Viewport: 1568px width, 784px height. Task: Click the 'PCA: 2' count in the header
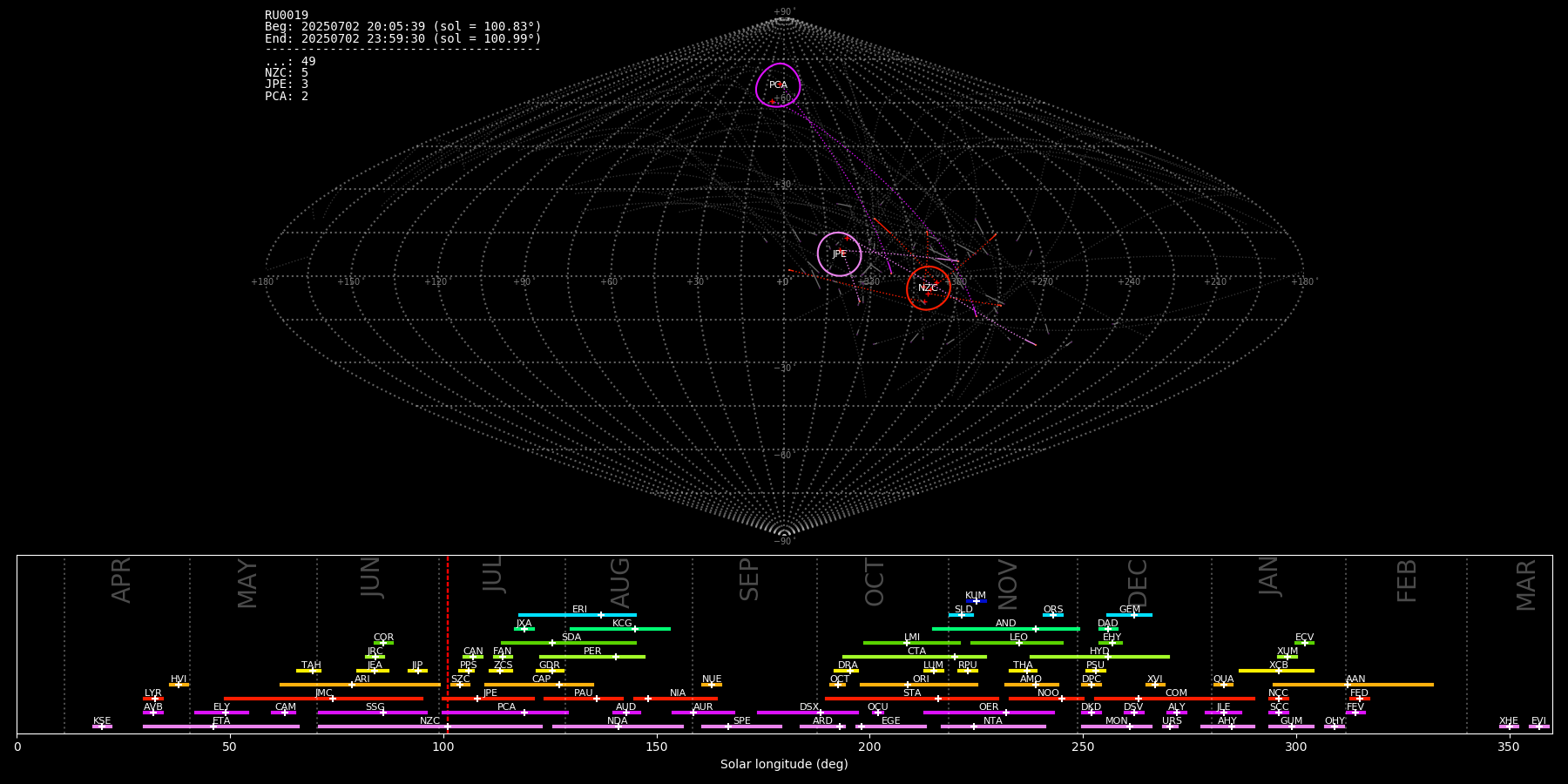coord(287,96)
